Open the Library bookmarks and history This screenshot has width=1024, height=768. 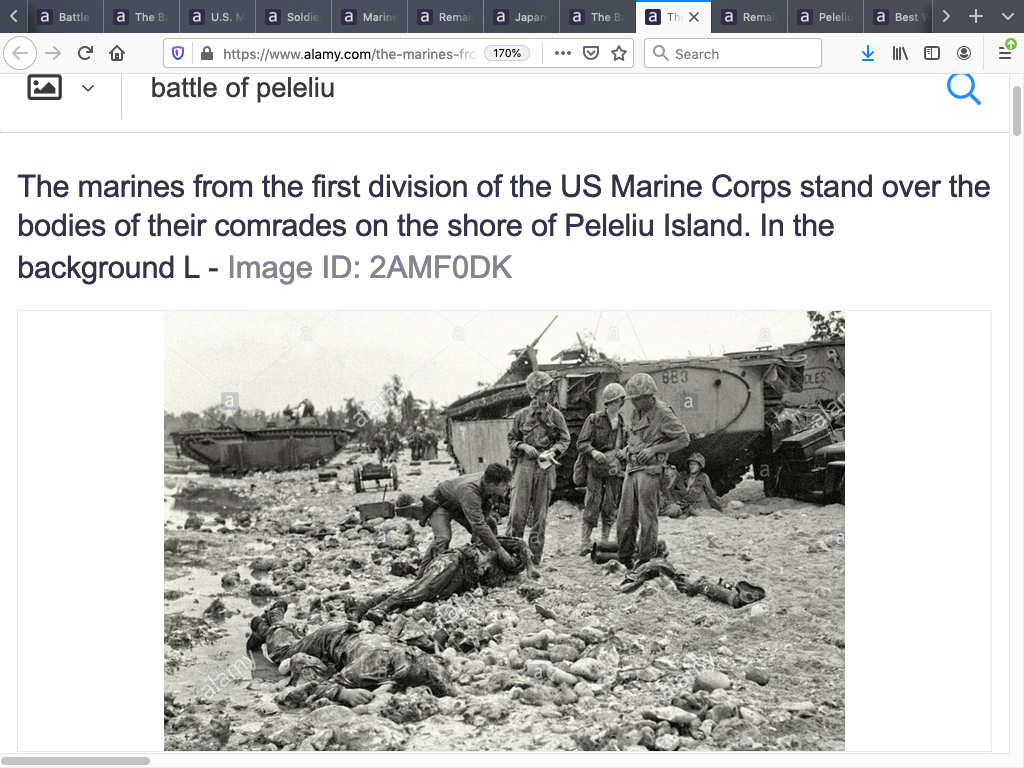[900, 54]
